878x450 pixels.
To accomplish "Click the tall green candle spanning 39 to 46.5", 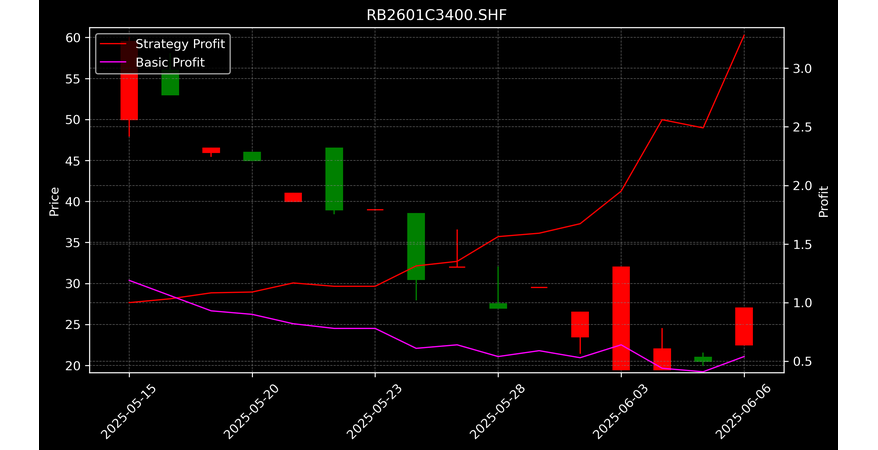I will pos(334,179).
